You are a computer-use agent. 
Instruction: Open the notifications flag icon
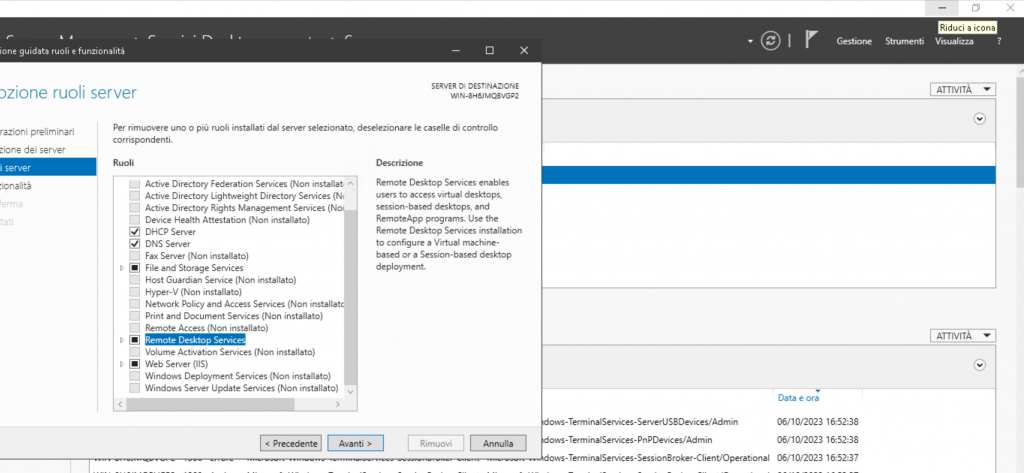click(812, 41)
